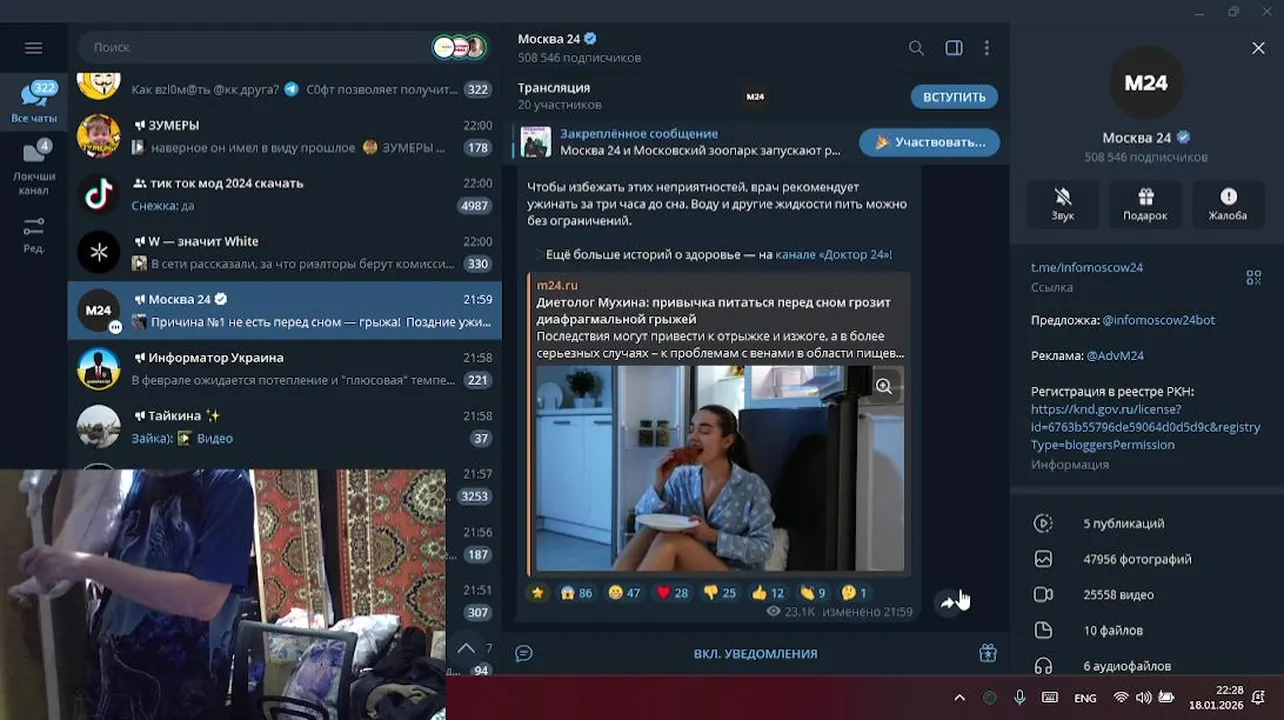Open the three-dot channel options menu
Viewport: 1284px width, 720px height.
pyautogui.click(x=987, y=48)
